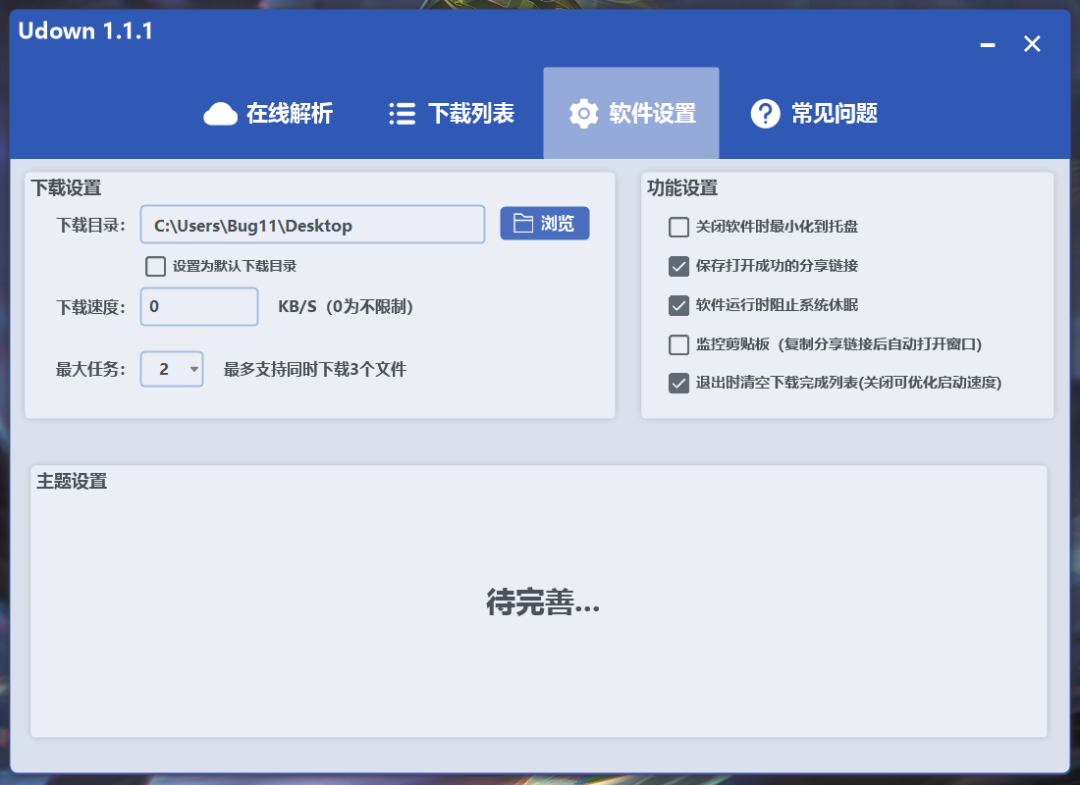1080x785 pixels.
Task: Click the cloud icon for 在线解析
Action: point(220,114)
